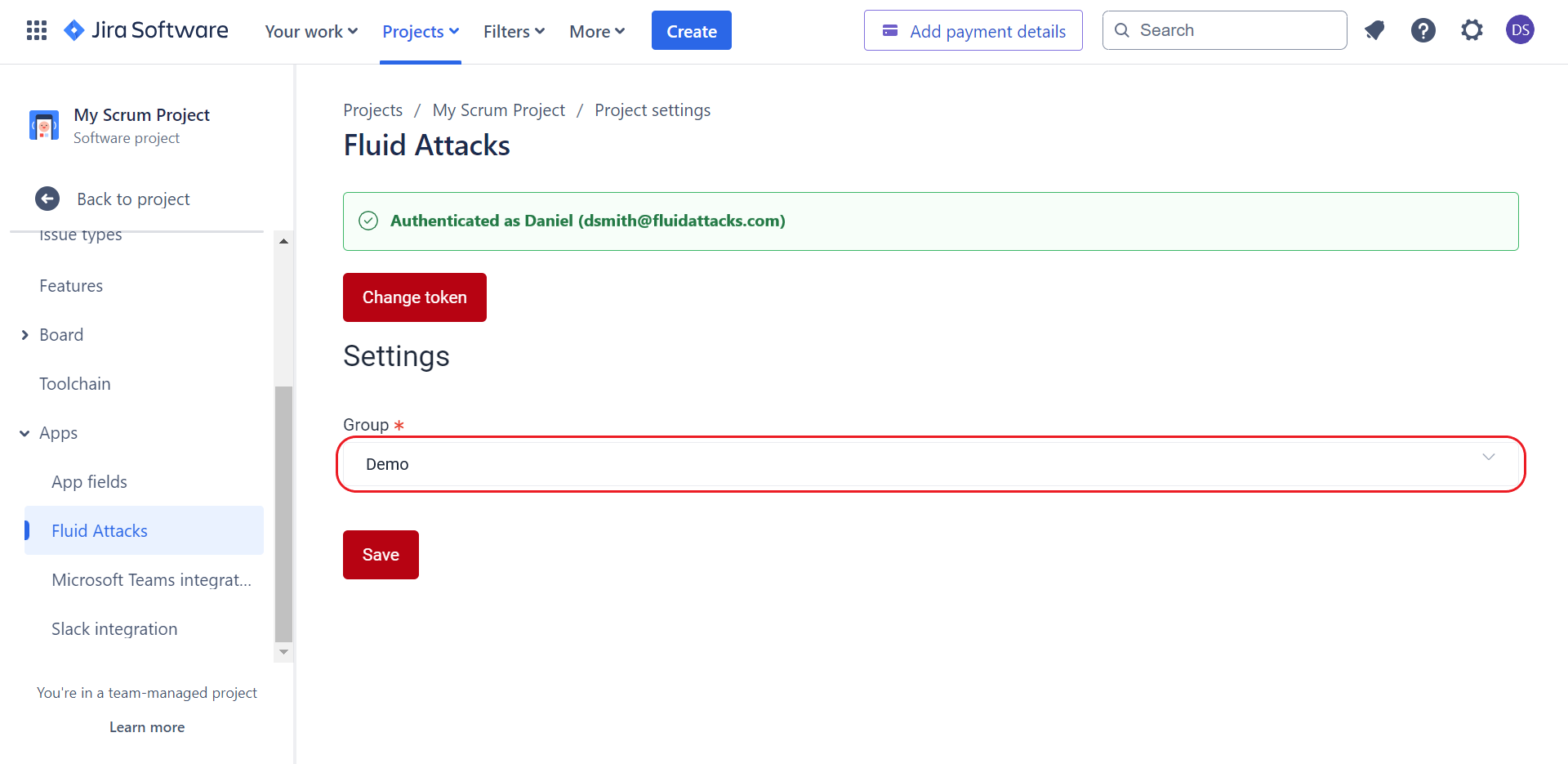The height and width of the screenshot is (764, 1568).
Task: Click the Change token button
Action: (x=414, y=297)
